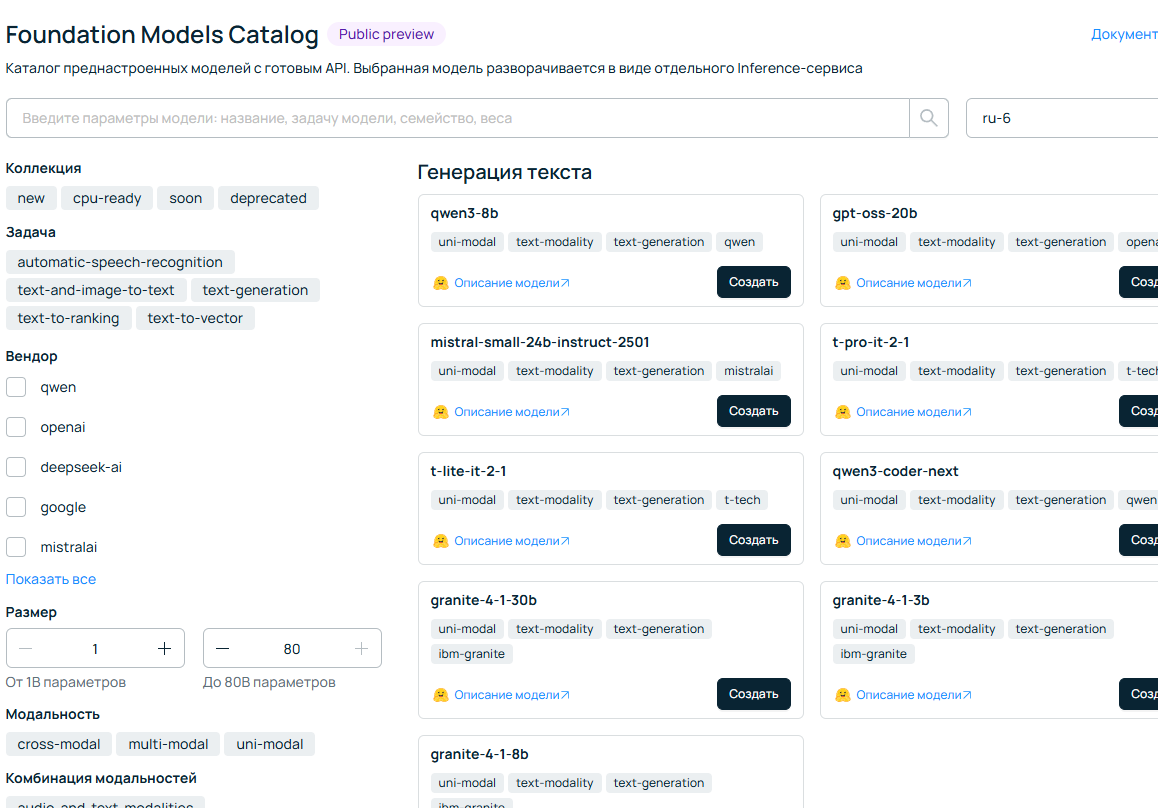
Task: Check the openai vendor checkbox
Action: pyautogui.click(x=16, y=427)
